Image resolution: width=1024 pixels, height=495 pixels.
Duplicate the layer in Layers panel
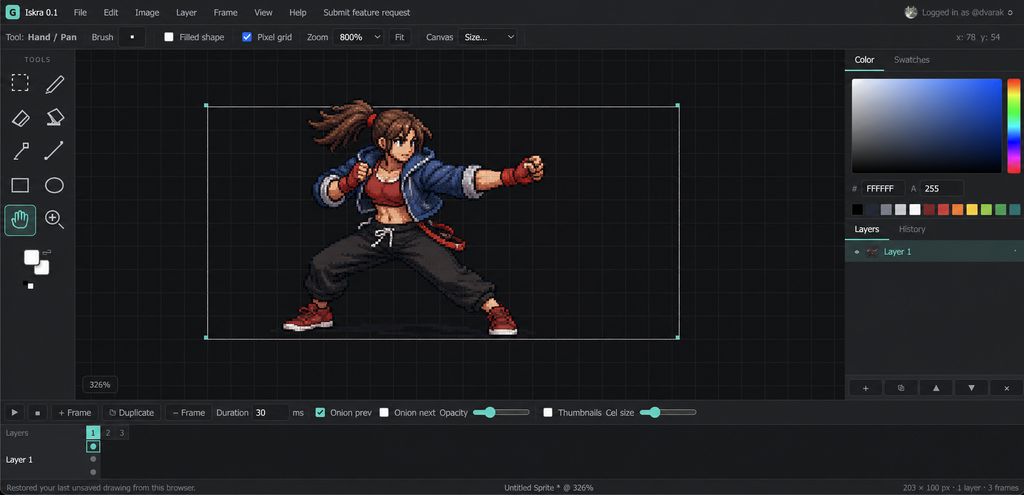click(901, 387)
